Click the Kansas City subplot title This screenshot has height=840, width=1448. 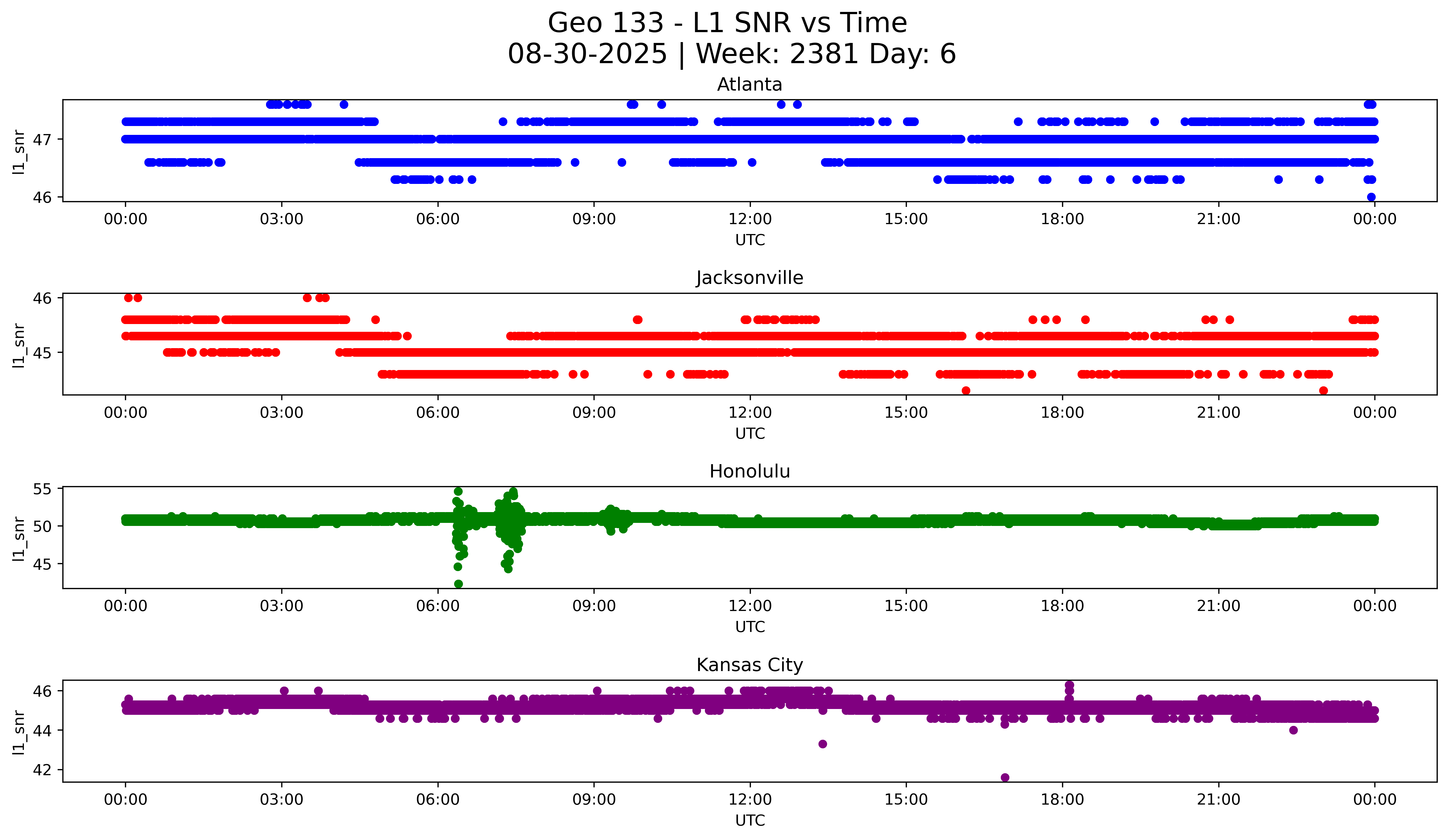click(749, 665)
